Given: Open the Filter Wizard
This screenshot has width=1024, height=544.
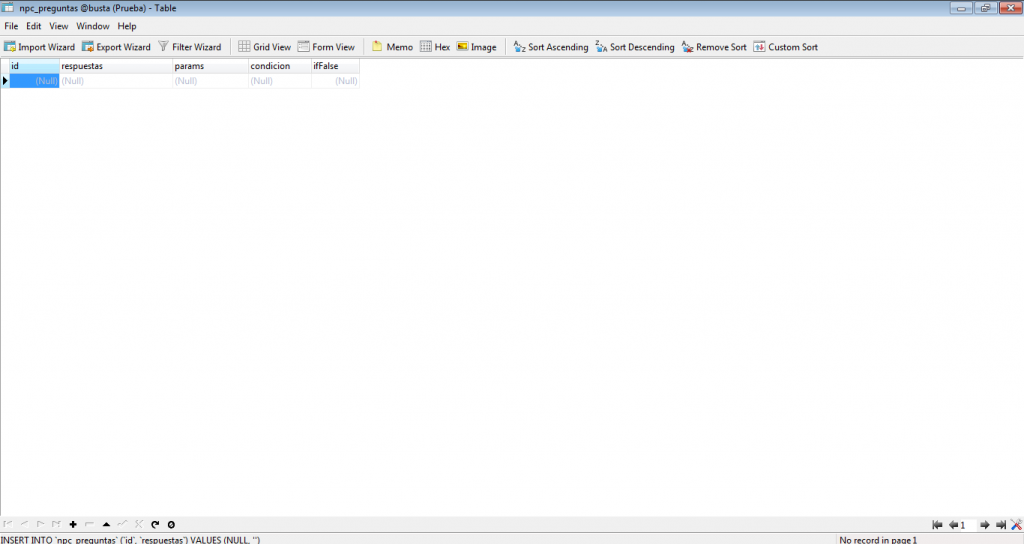Looking at the screenshot, I should coord(190,47).
